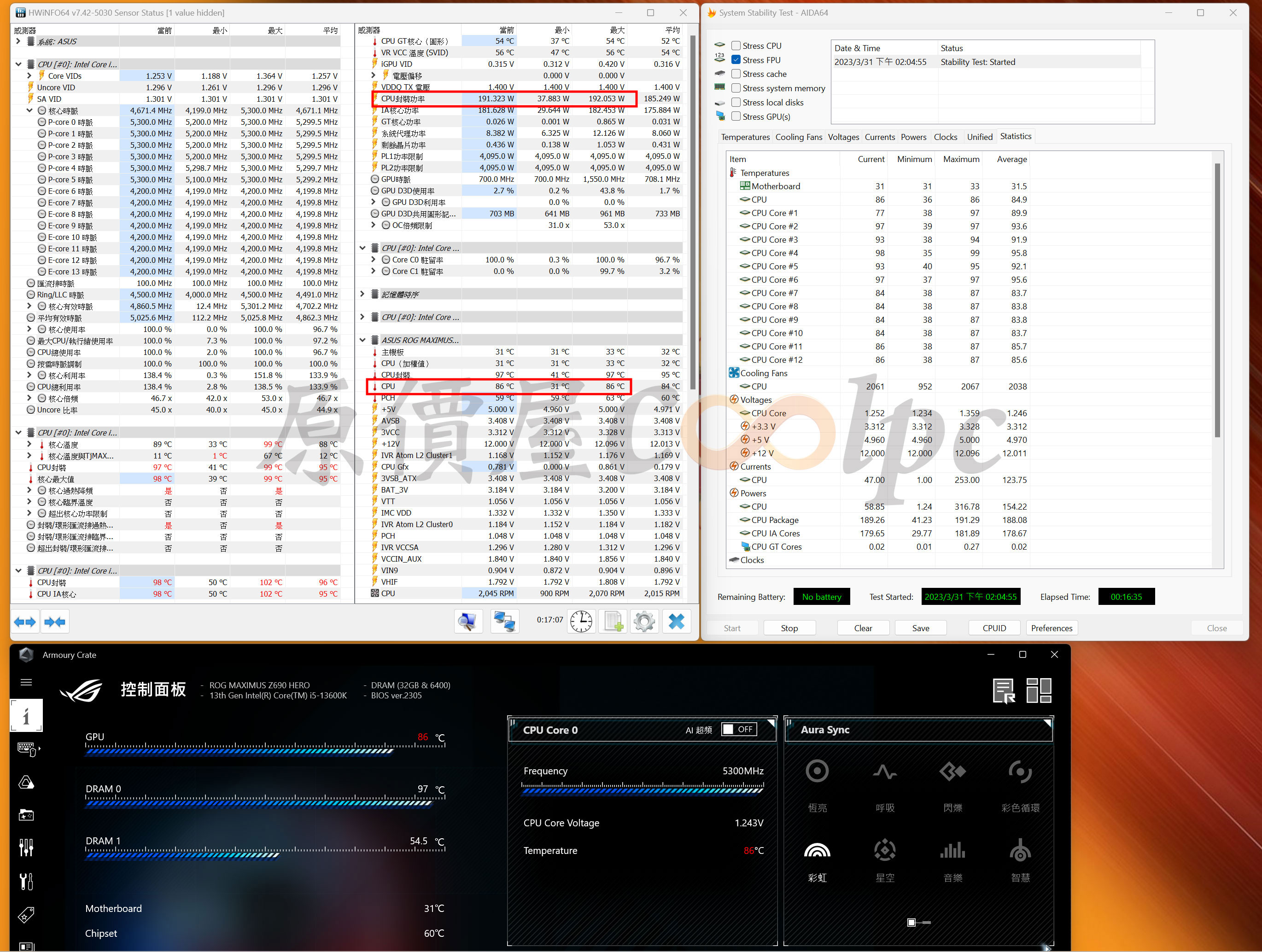The height and width of the screenshot is (952, 1262).
Task: Switch to Voltages tab
Action: 843,137
